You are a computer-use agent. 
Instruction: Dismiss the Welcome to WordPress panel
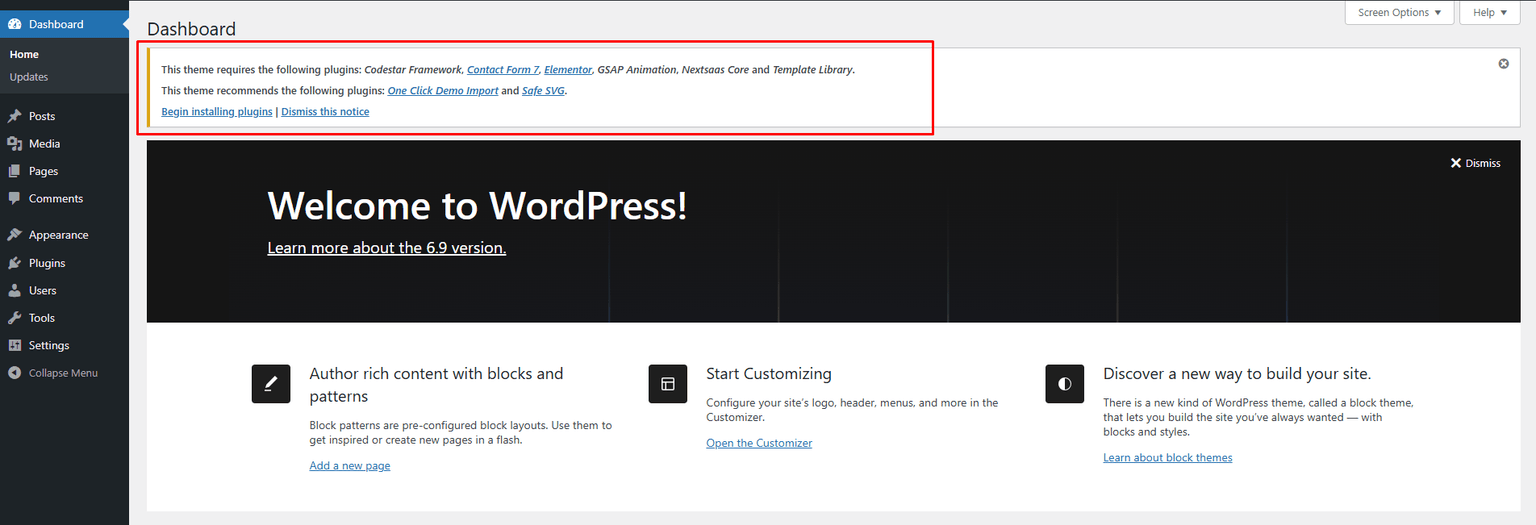[1476, 163]
